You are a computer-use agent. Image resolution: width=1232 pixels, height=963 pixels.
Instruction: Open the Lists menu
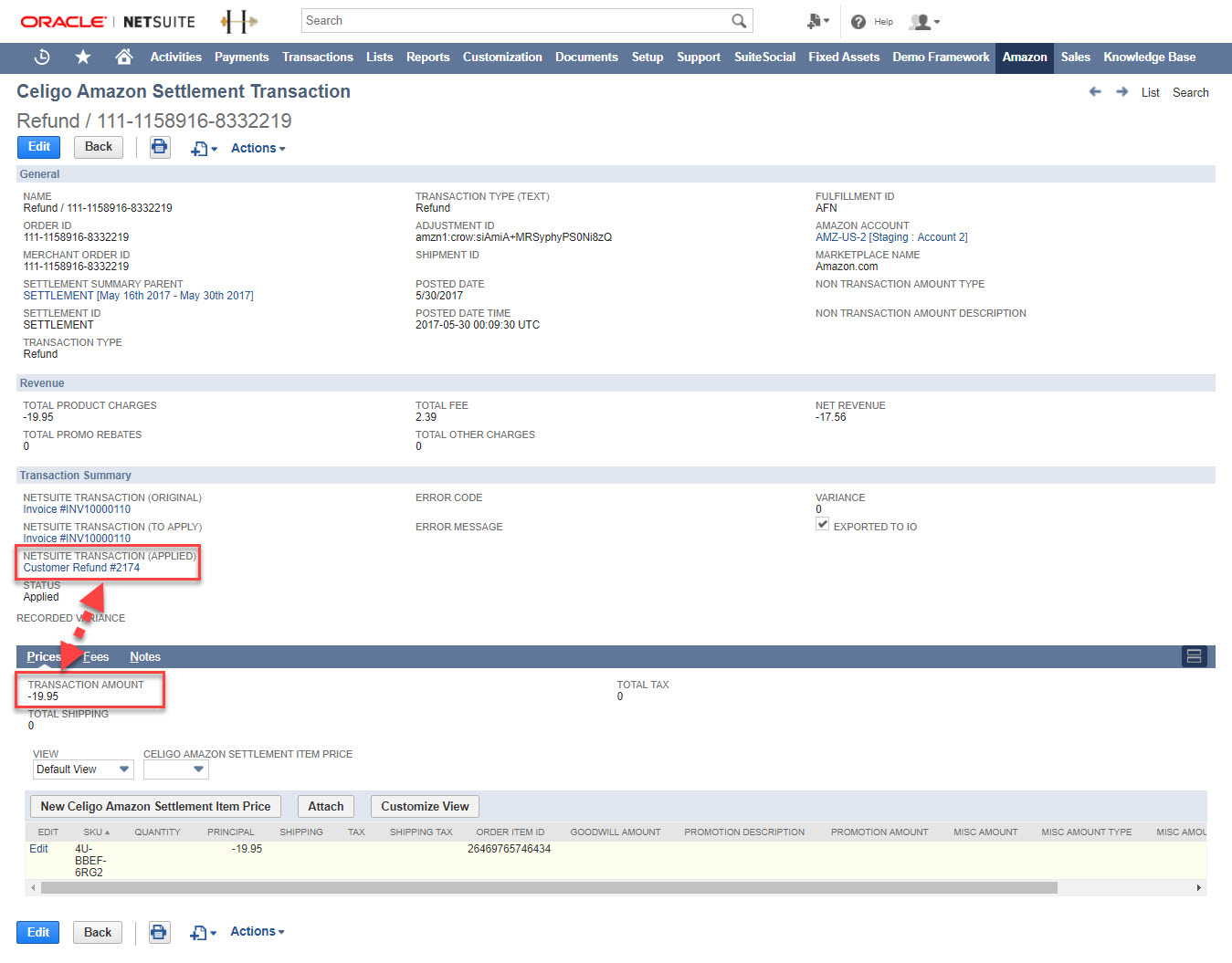coord(380,57)
